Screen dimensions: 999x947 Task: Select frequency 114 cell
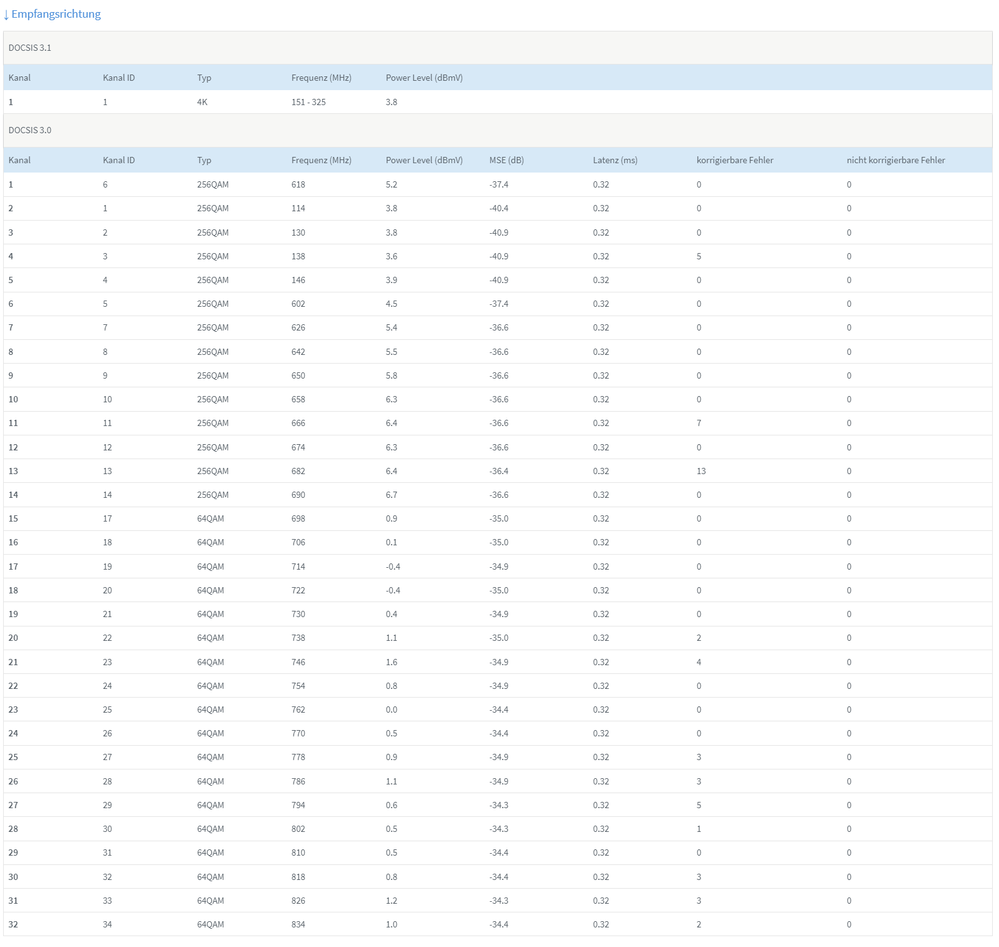point(298,208)
